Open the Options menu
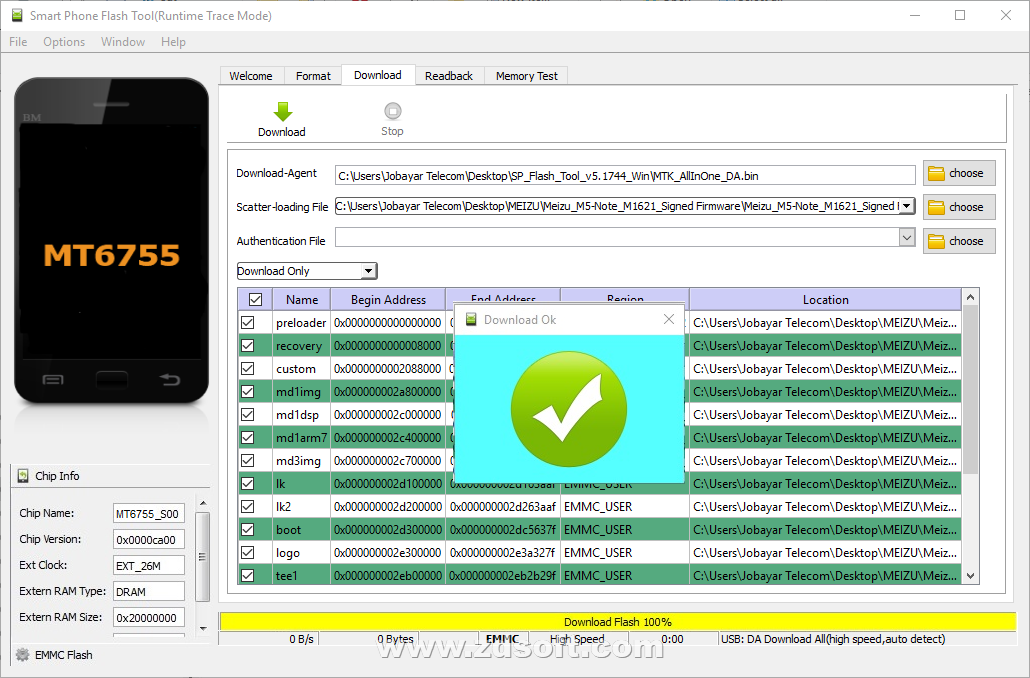The image size is (1030, 678). click(63, 42)
